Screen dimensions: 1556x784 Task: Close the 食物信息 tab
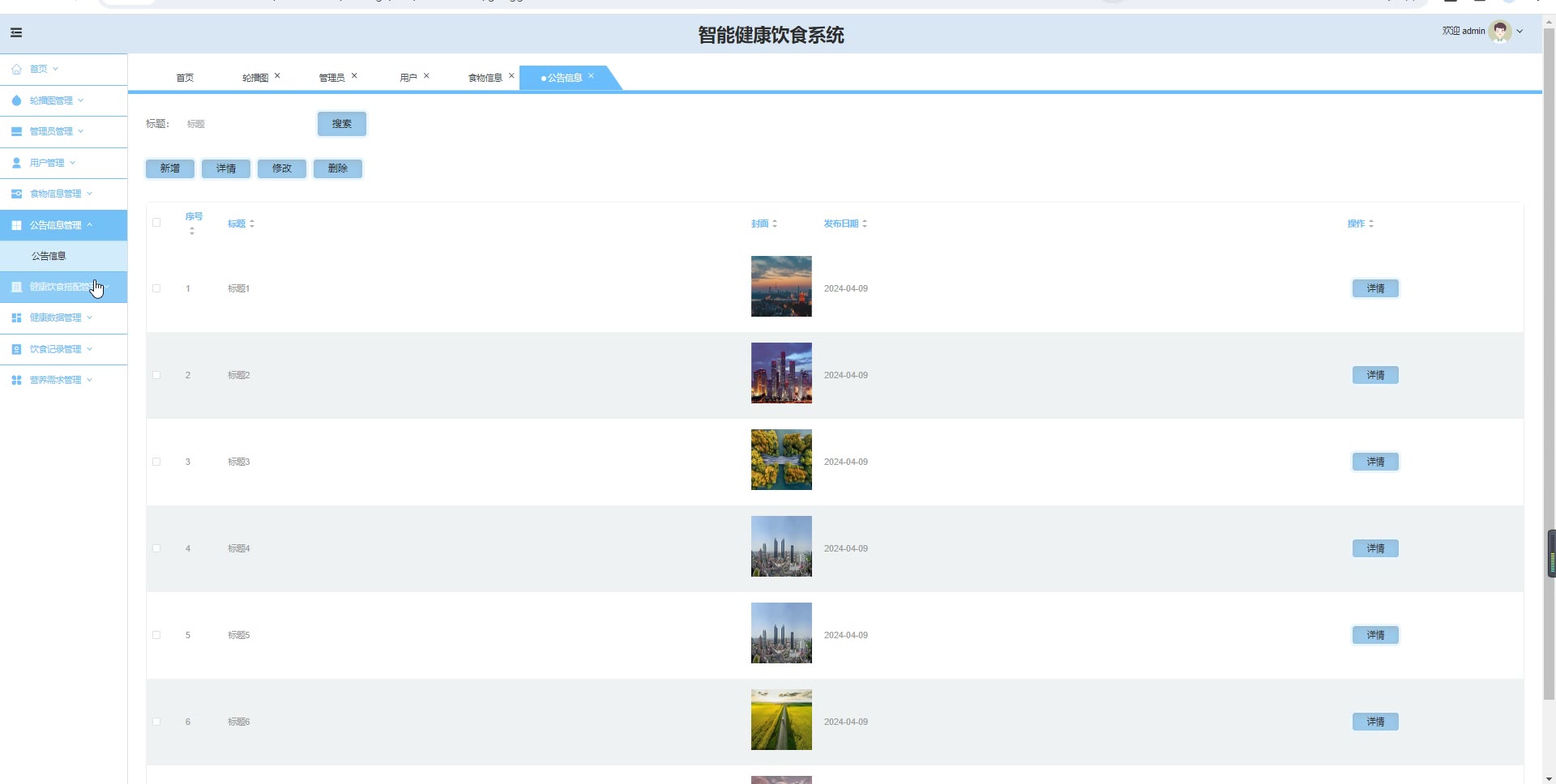click(x=511, y=75)
